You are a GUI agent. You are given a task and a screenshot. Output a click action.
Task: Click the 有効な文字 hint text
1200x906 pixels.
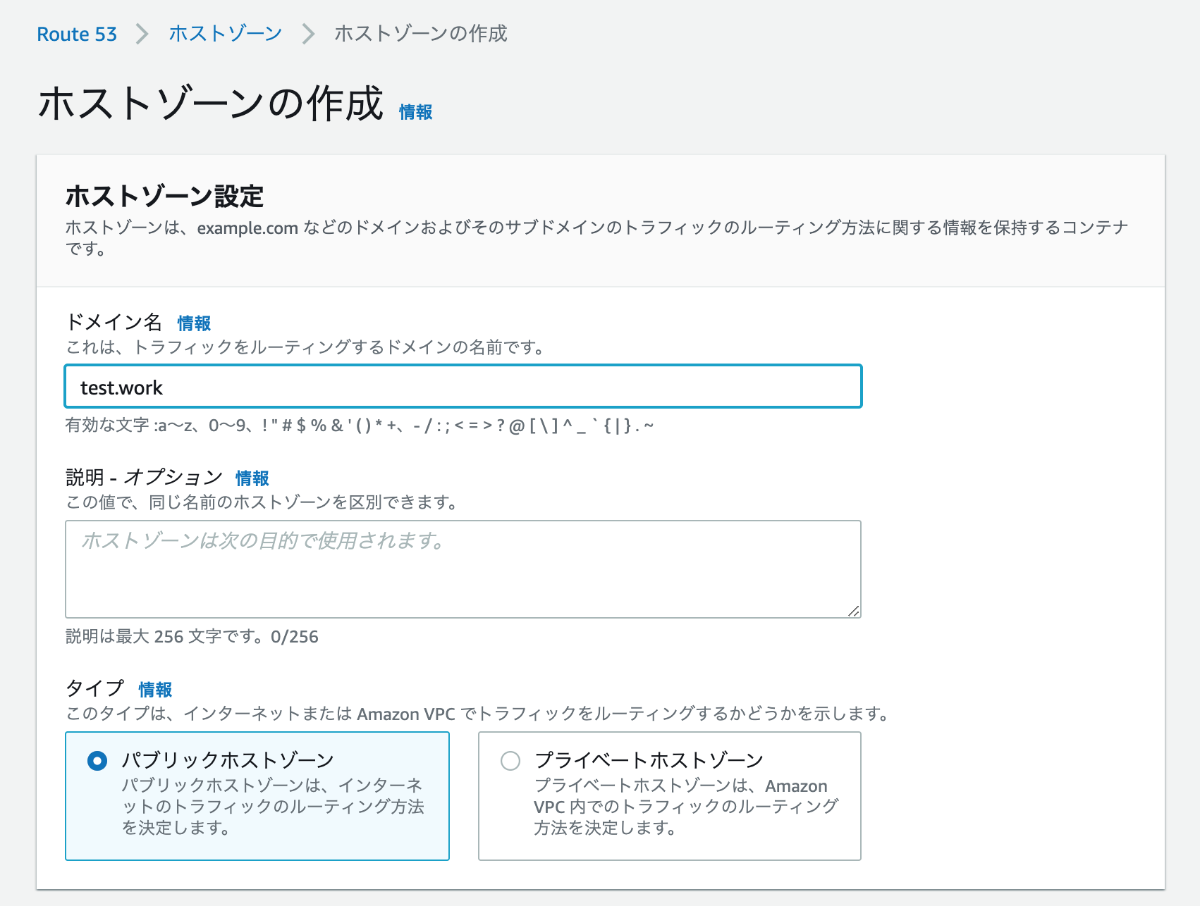(359, 427)
